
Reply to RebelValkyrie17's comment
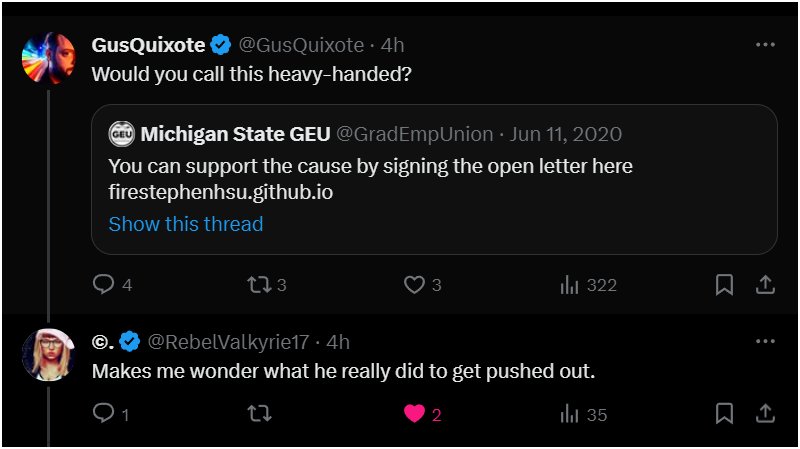point(104,414)
